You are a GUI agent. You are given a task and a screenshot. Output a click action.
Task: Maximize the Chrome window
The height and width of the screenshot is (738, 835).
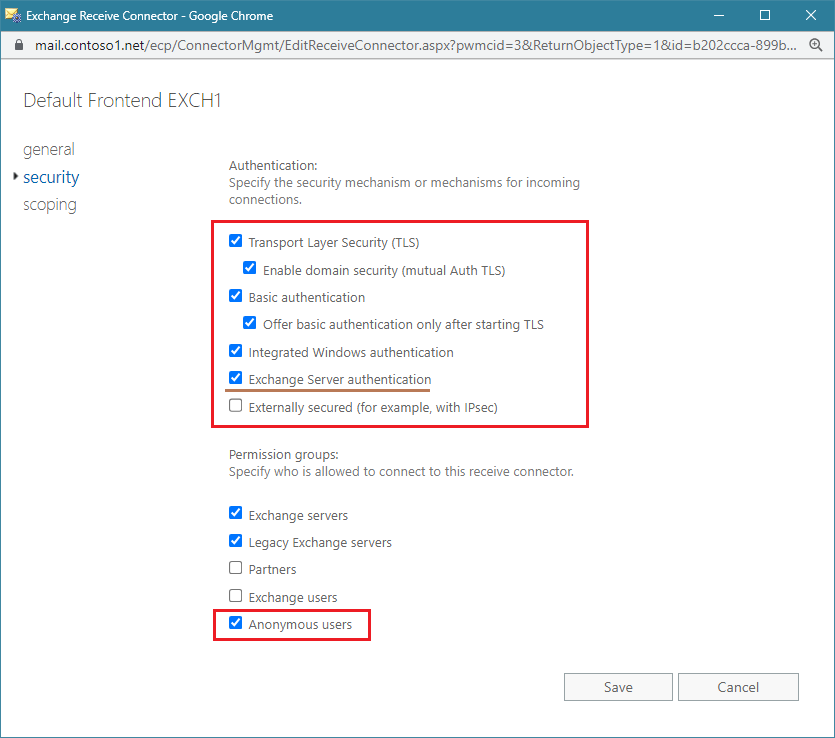[765, 15]
